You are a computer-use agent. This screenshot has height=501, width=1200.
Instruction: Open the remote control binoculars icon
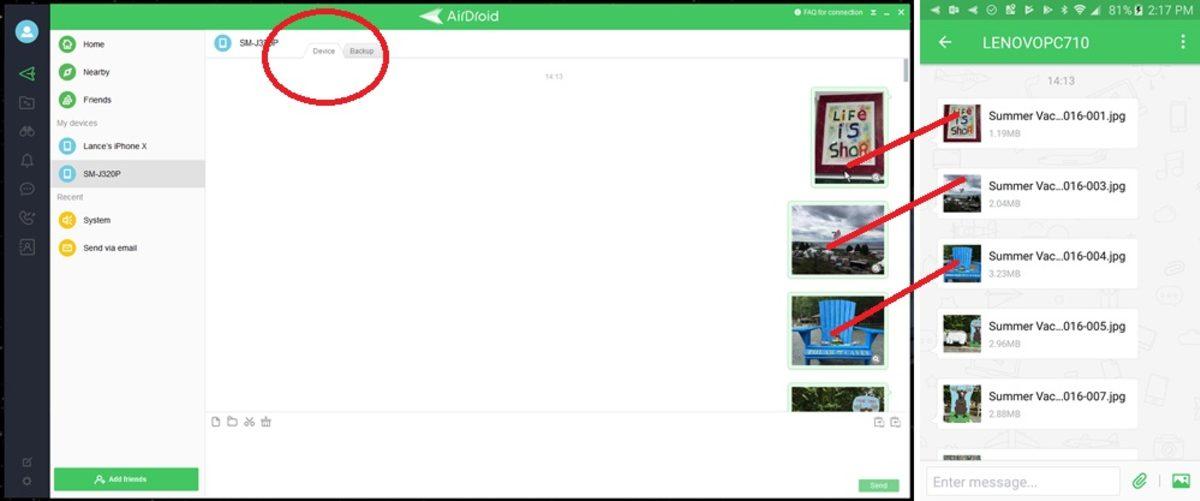coord(27,131)
